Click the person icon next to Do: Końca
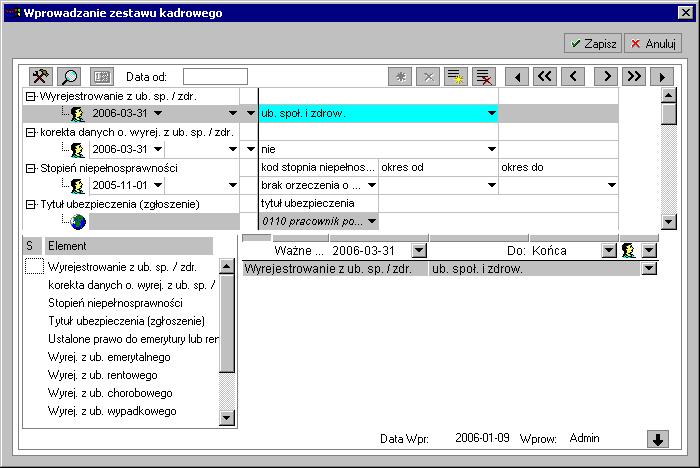The height and width of the screenshot is (468, 700). tap(629, 251)
